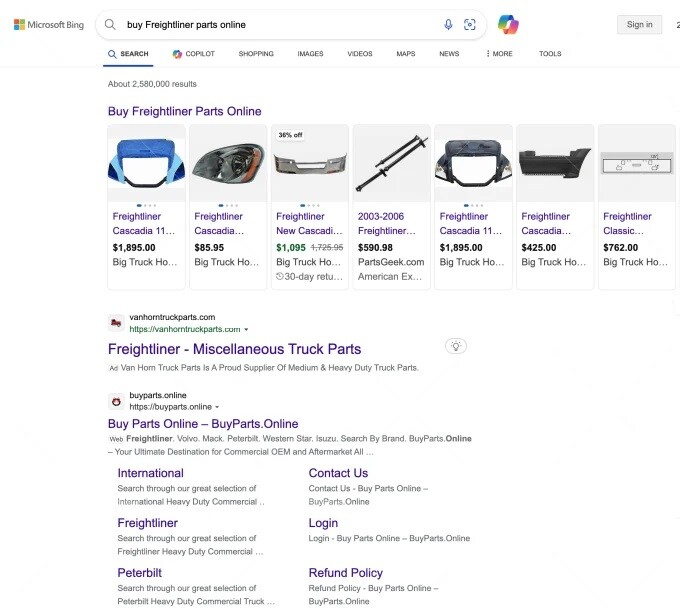Click the https://buyparts.online URL

[170, 407]
